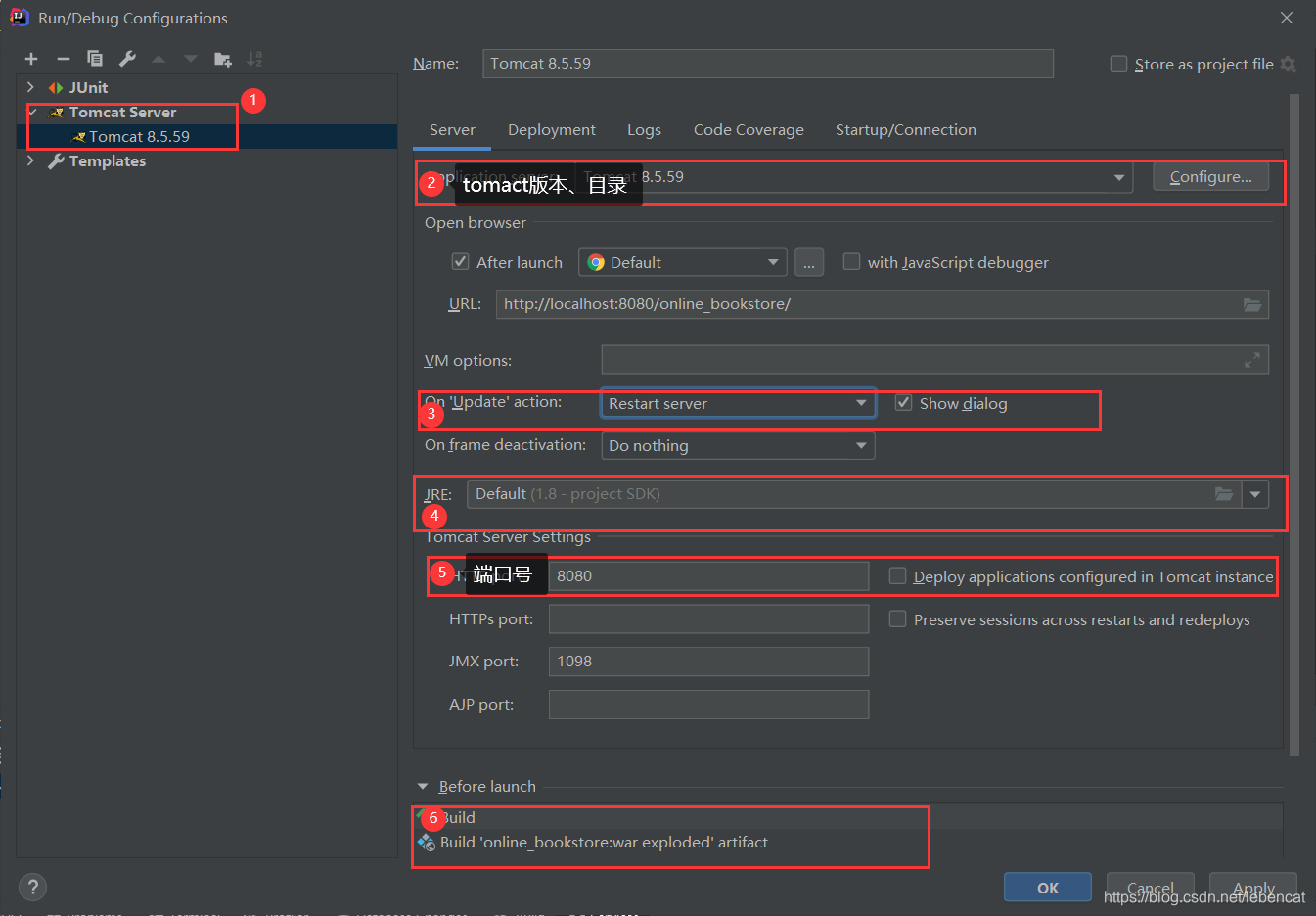Viewport: 1316px width, 916px height.
Task: Move configuration up arrow
Action: click(159, 59)
